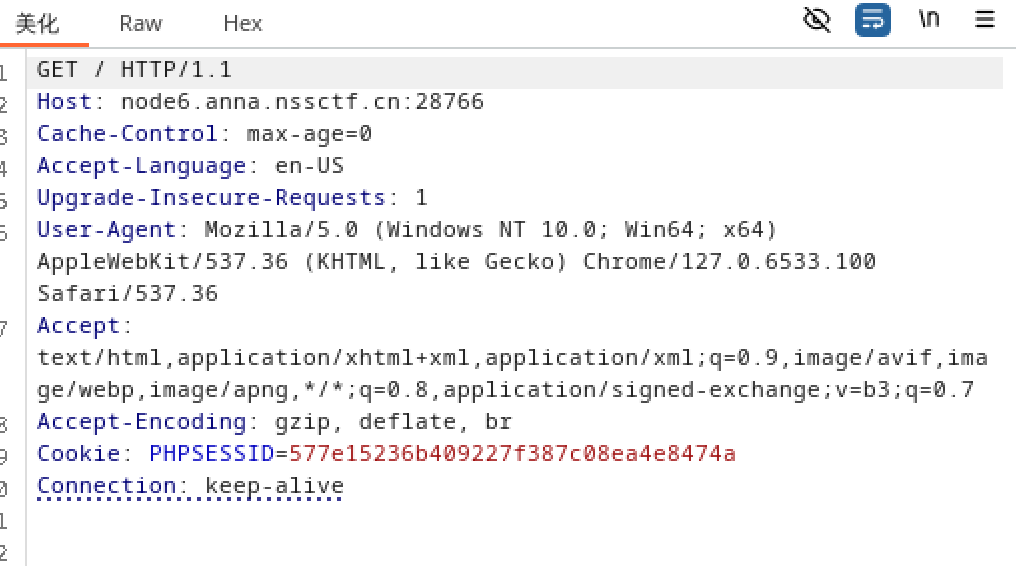Screen dimensions: 1016x566
Task: Toggle the \n non-printable characters icon
Action: [929, 20]
